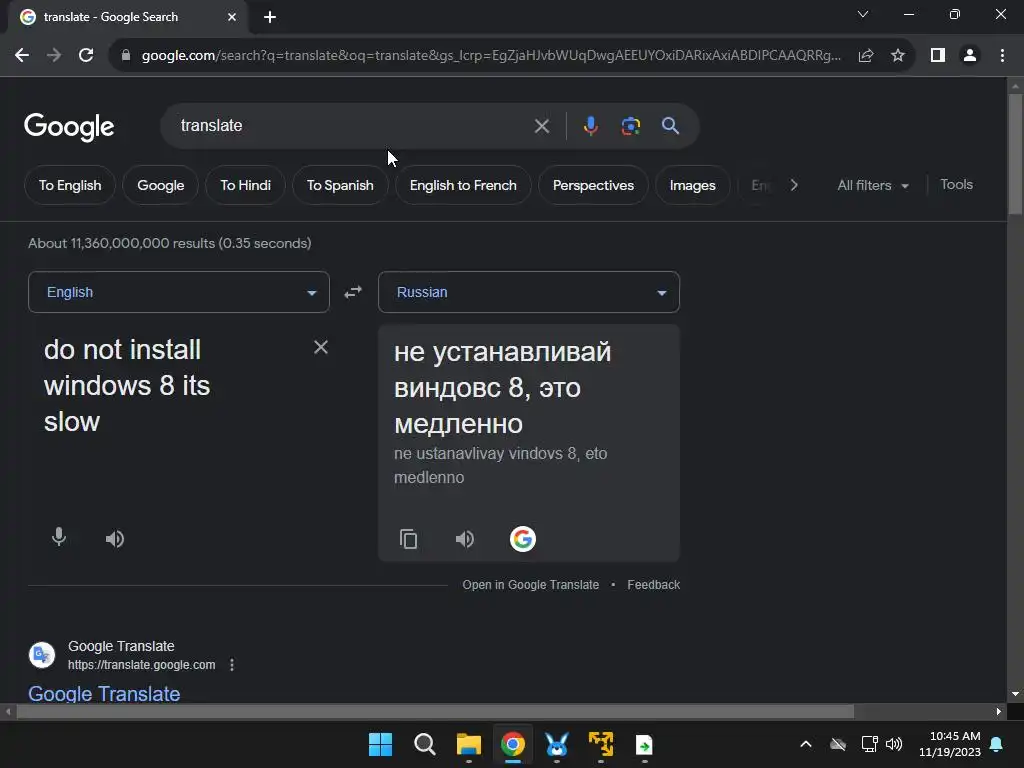Click into the Google search field
The width and height of the screenshot is (1024, 768).
[353, 125]
